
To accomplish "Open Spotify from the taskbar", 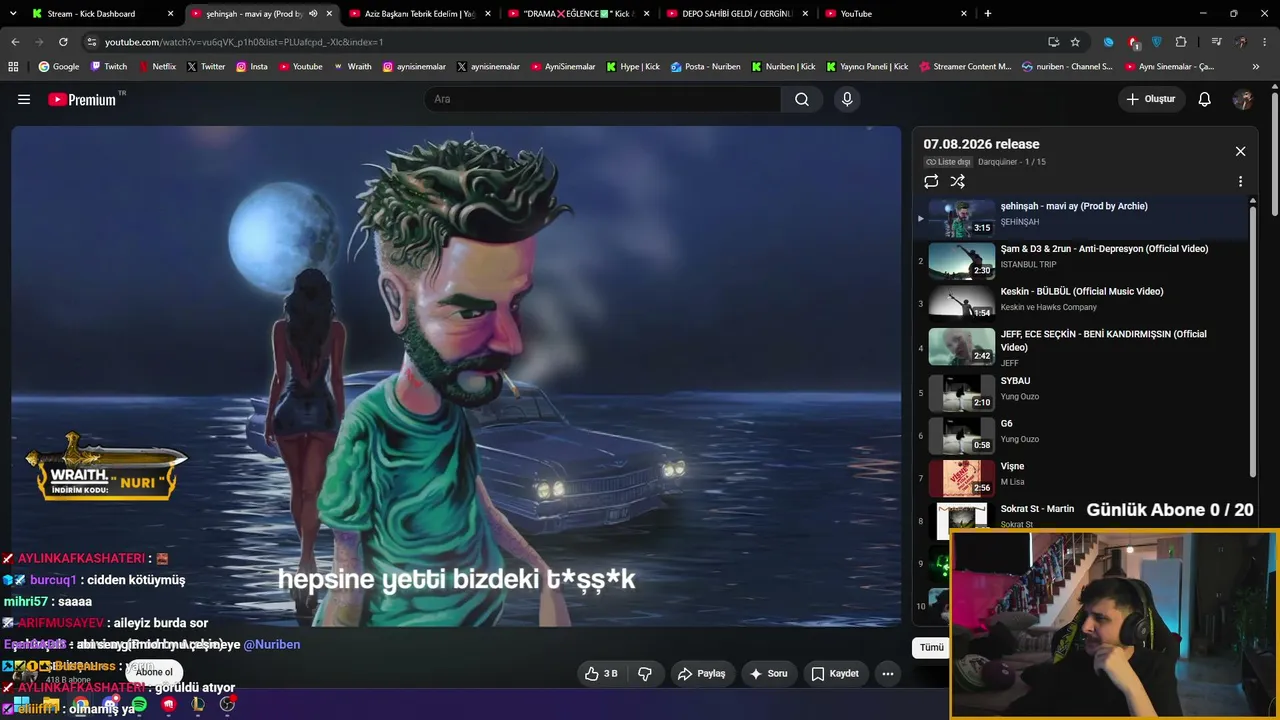I will (x=139, y=705).
